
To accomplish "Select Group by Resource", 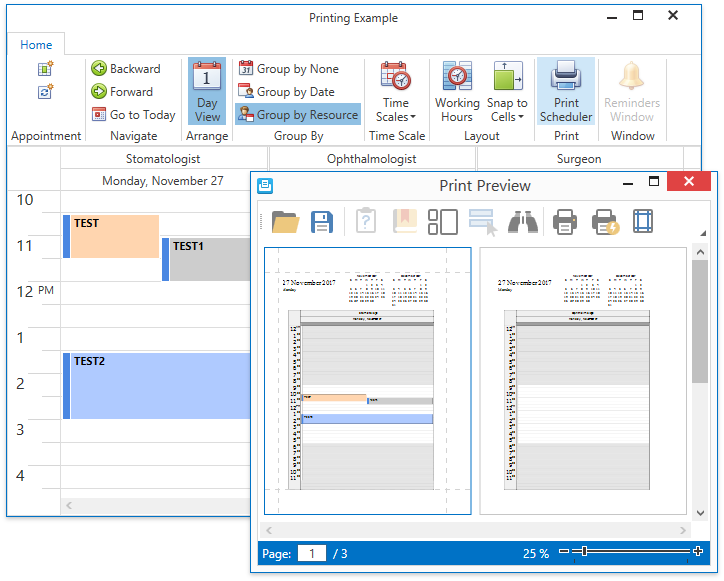I will click(298, 115).
